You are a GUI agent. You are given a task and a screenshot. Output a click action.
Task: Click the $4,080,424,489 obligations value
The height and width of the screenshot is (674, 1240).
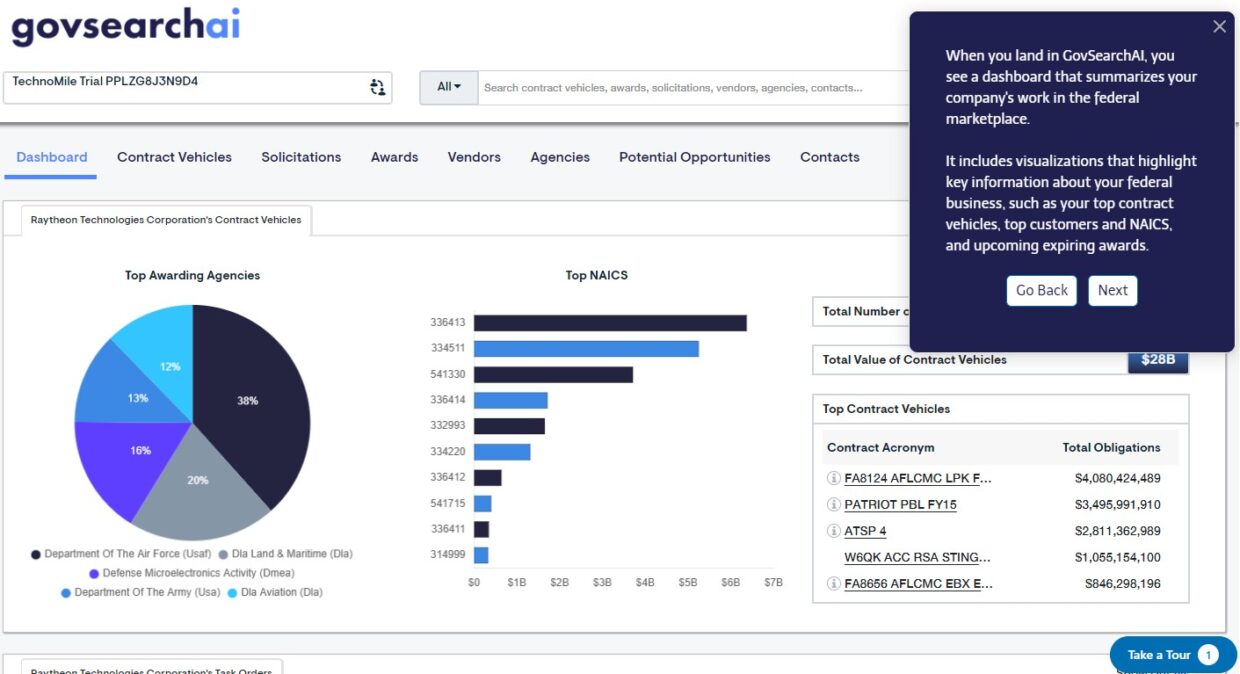click(x=1117, y=478)
